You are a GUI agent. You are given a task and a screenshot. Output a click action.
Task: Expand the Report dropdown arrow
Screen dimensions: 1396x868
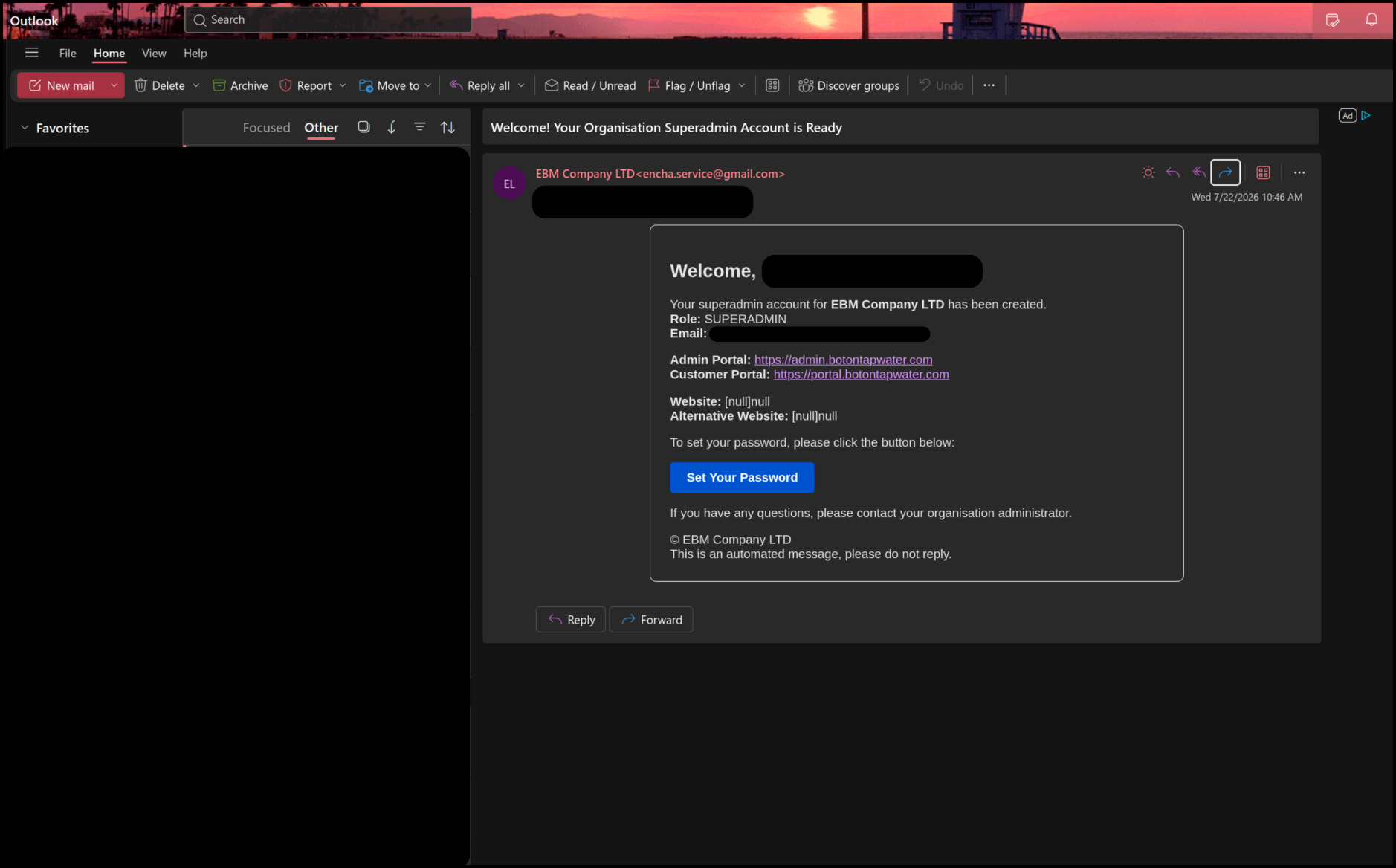pyautogui.click(x=343, y=85)
